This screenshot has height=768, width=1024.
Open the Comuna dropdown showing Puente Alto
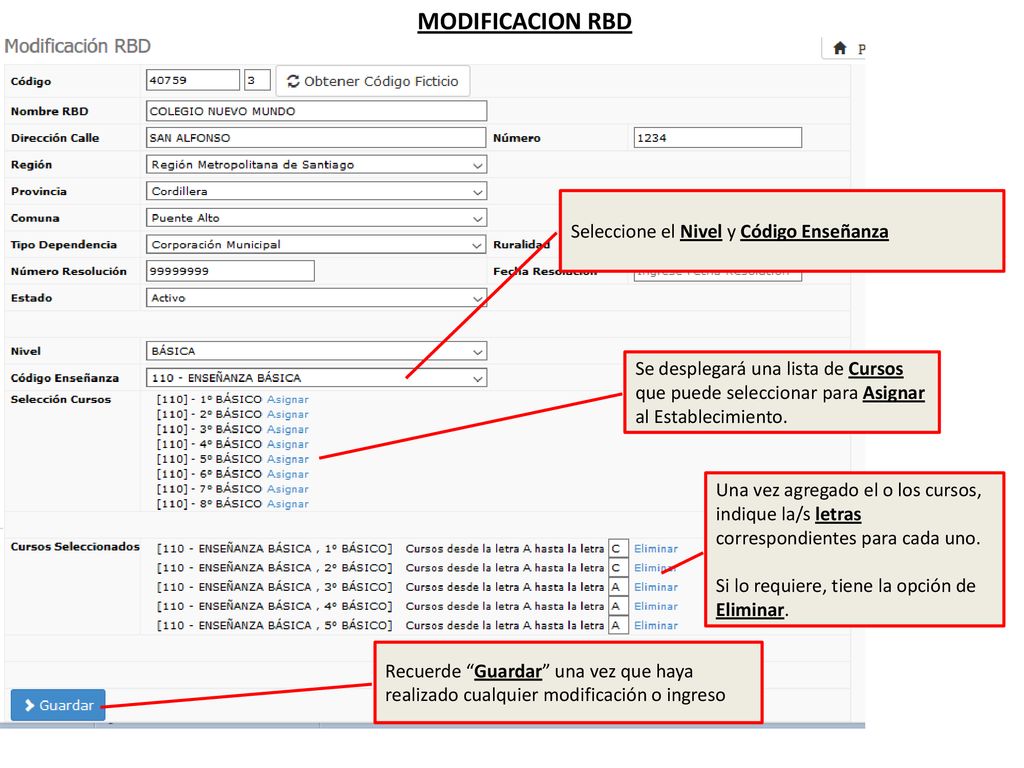click(316, 218)
